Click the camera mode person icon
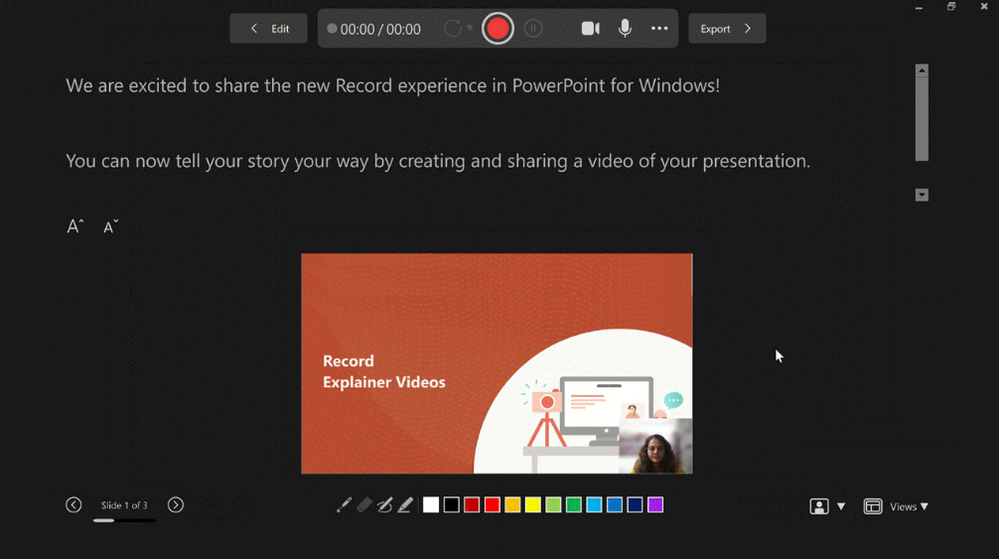This screenshot has width=999, height=559. pos(819,506)
